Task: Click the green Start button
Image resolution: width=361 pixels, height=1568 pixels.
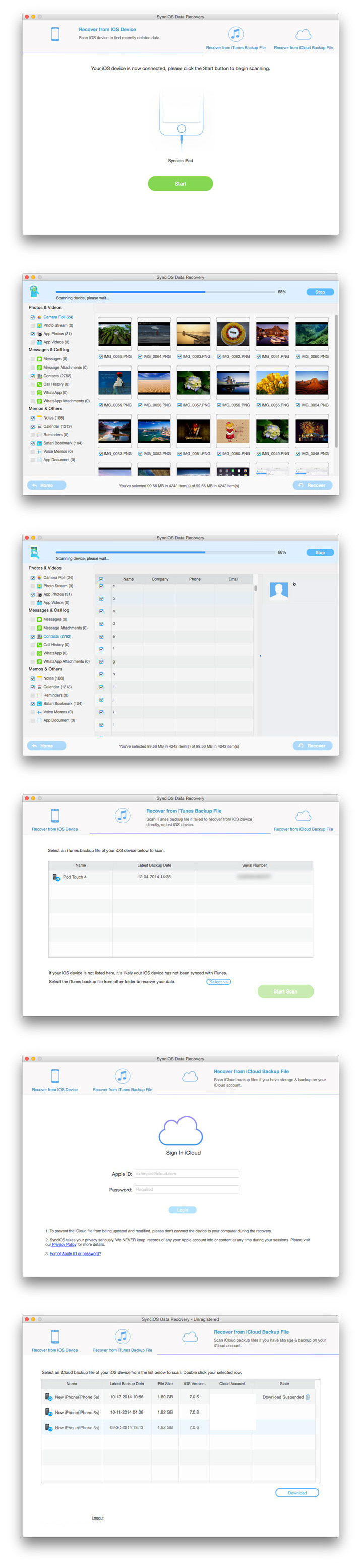Action: click(180, 183)
